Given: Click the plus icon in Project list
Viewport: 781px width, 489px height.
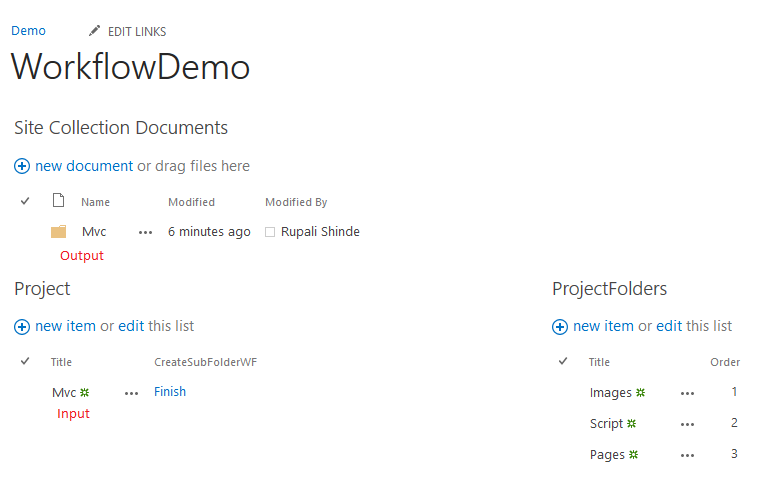Looking at the screenshot, I should point(22,326).
